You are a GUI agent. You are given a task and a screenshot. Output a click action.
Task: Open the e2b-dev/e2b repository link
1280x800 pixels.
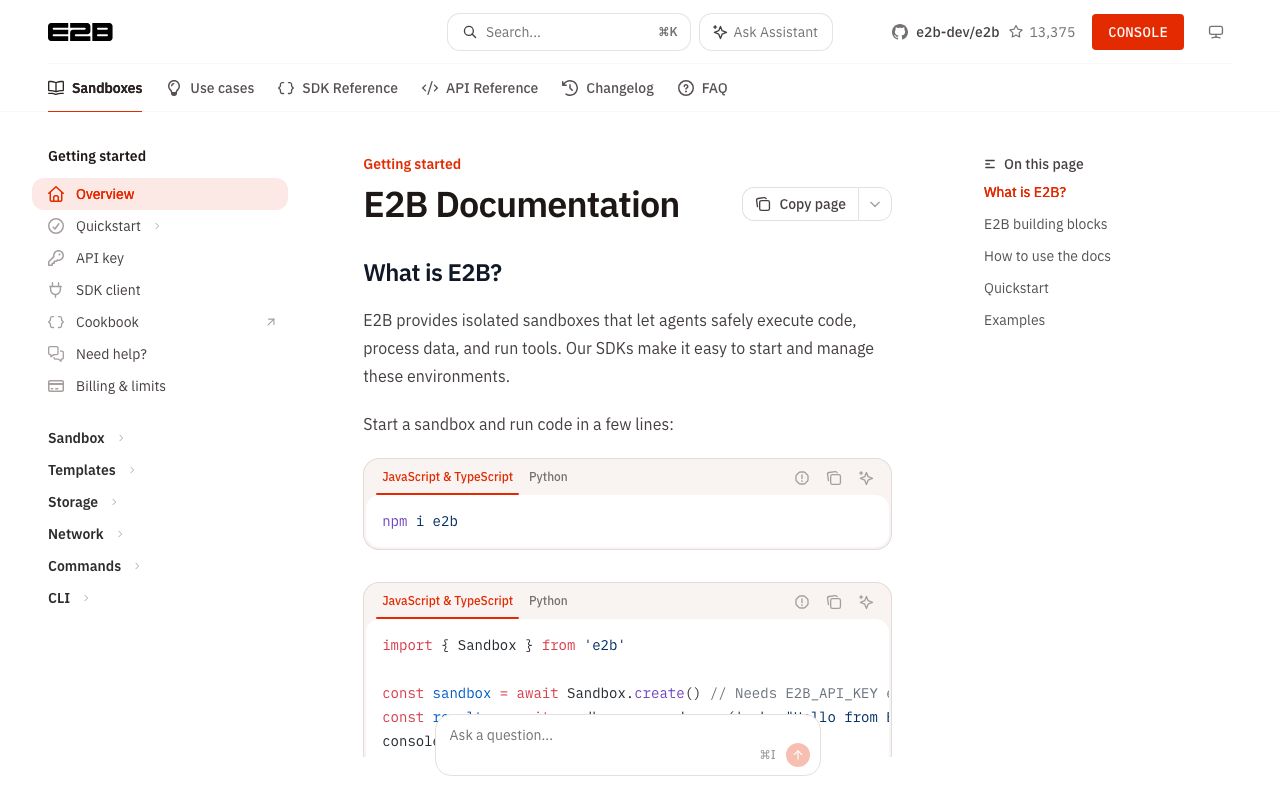[958, 32]
